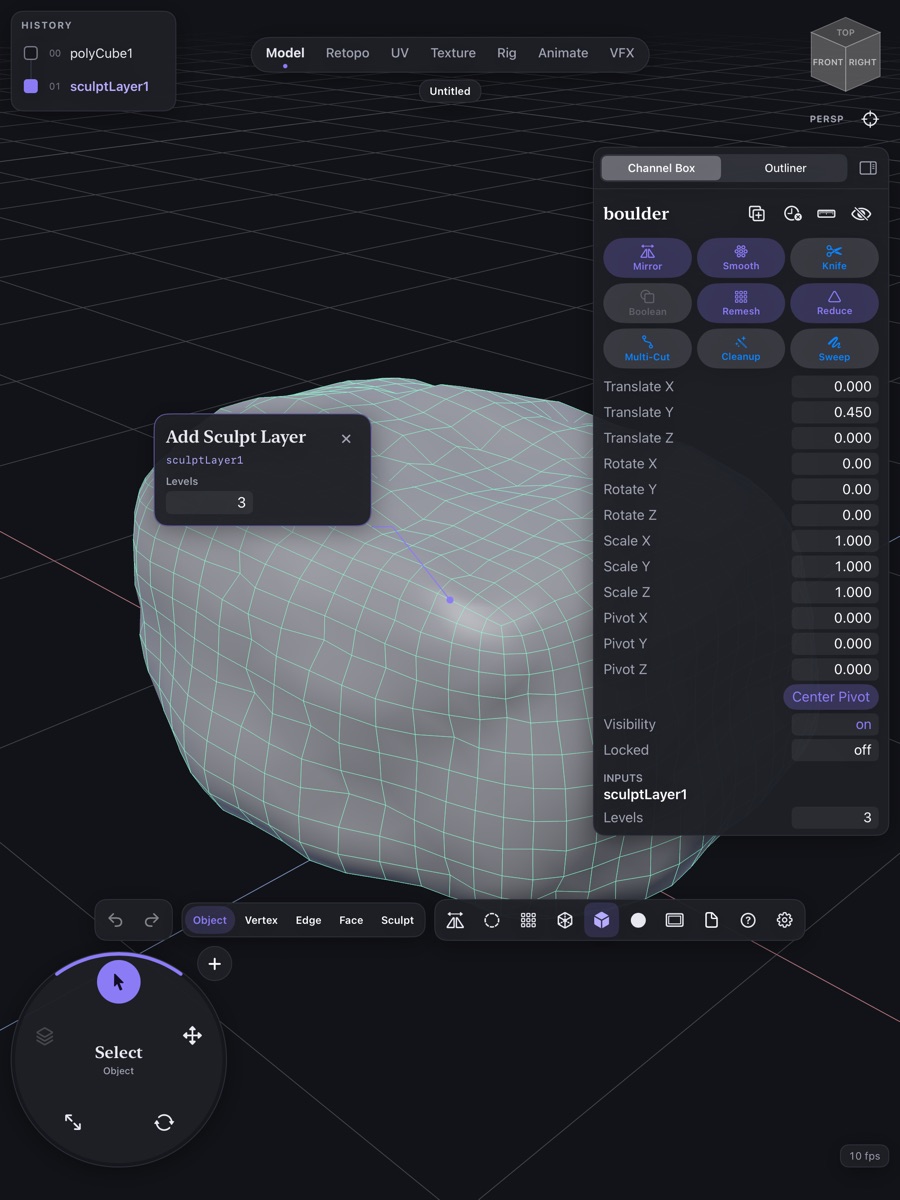This screenshot has height=1200, width=900.
Task: Click the grid dots icon in bottom toolbar
Action: 528,920
